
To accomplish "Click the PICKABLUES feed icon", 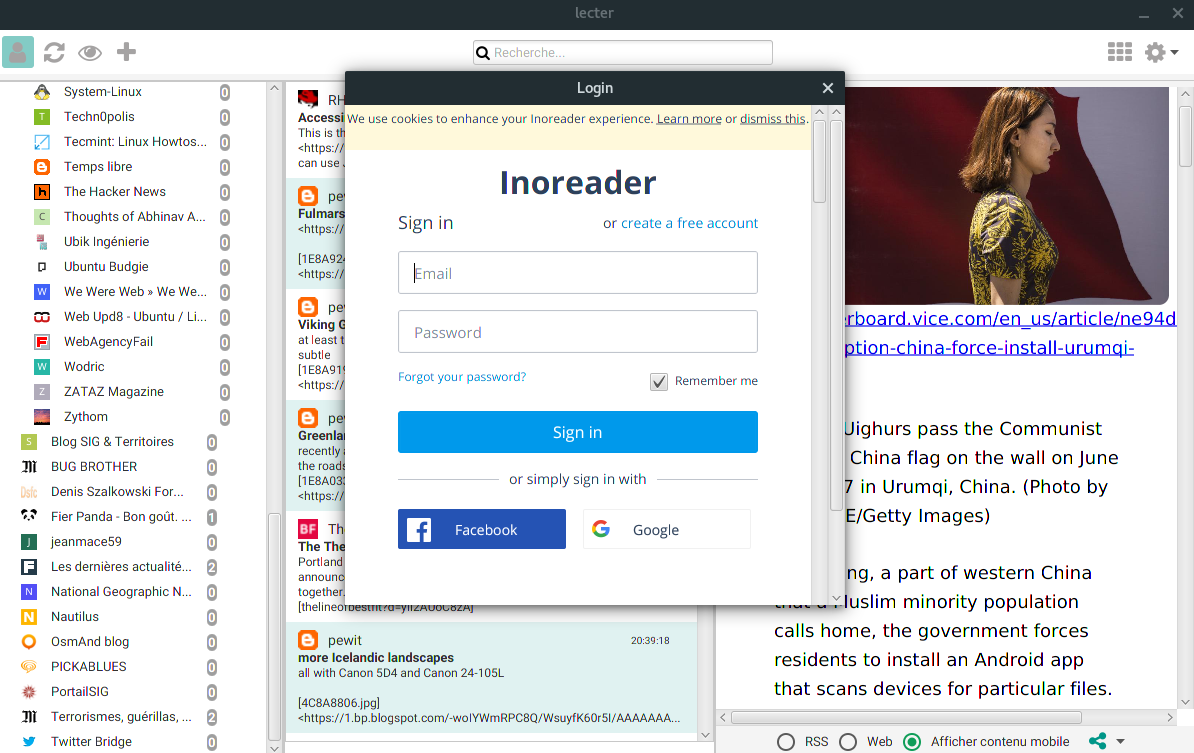I will [x=29, y=667].
